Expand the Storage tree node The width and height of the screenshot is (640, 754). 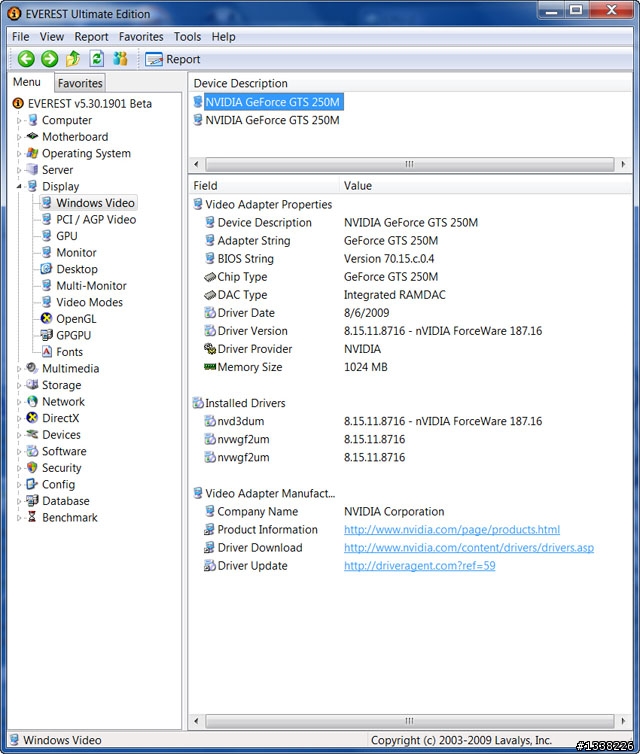pyautogui.click(x=19, y=386)
